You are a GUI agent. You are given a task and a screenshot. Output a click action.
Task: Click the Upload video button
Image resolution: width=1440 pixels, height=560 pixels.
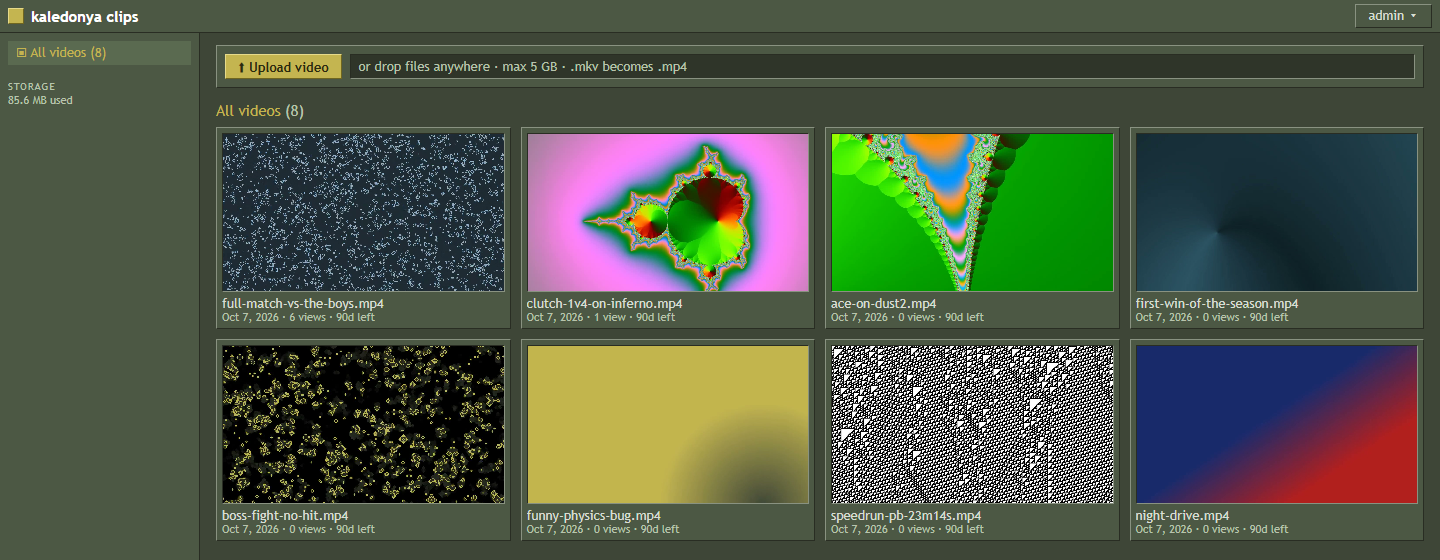[283, 67]
